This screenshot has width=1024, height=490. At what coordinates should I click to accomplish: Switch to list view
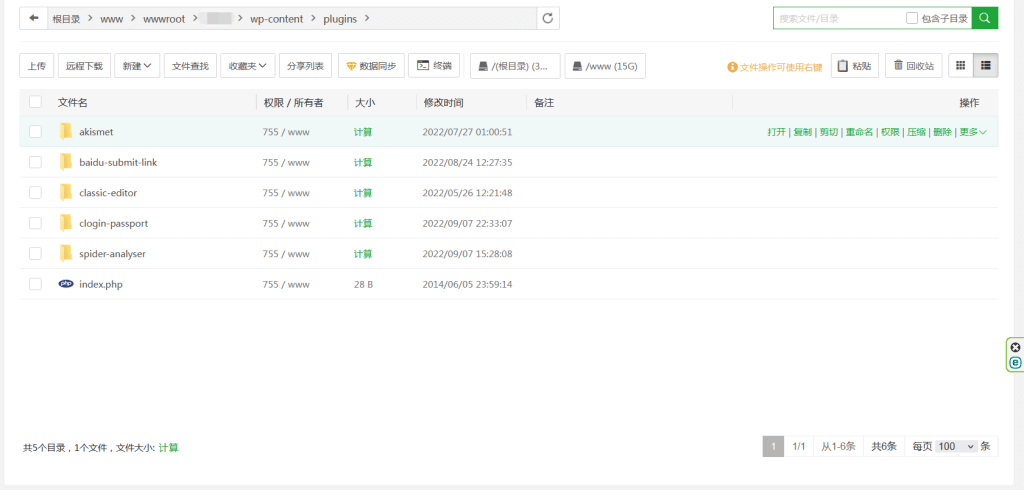point(985,65)
